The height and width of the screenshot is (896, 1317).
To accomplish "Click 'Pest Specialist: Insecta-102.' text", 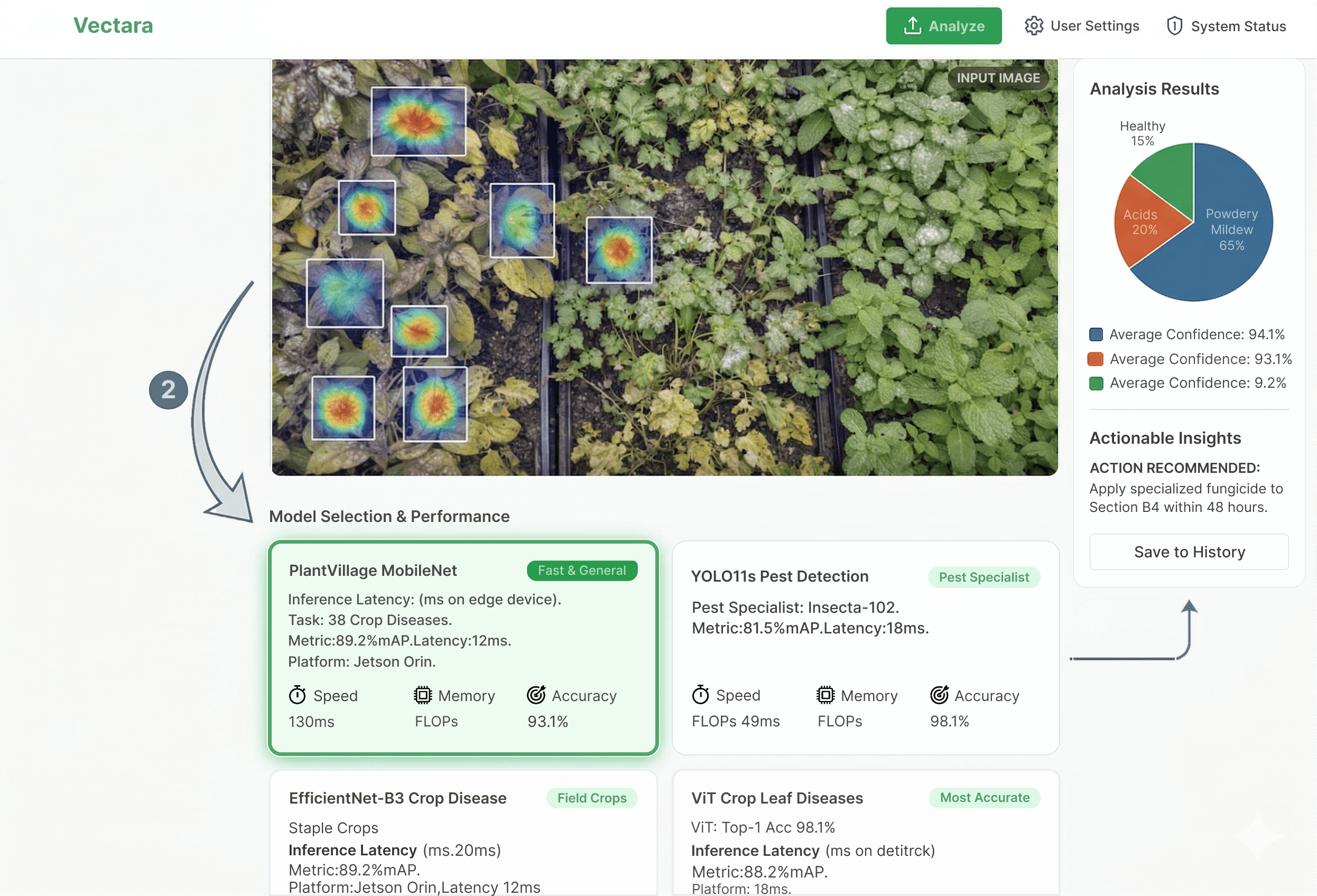I will tap(795, 607).
